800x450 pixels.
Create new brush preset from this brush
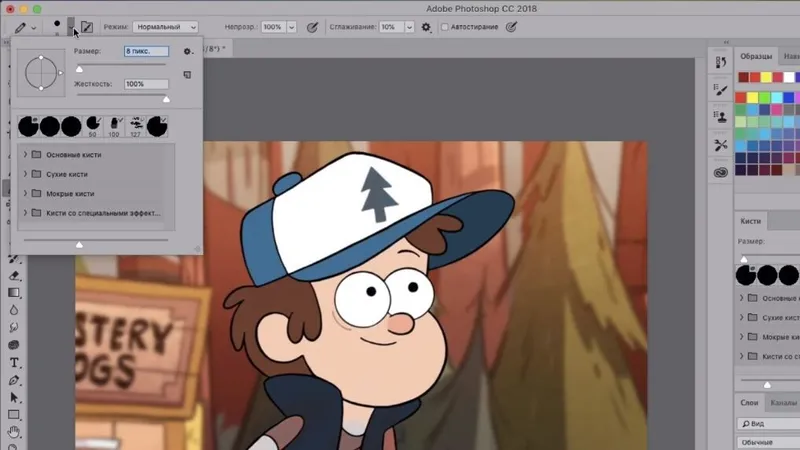pyautogui.click(x=187, y=75)
